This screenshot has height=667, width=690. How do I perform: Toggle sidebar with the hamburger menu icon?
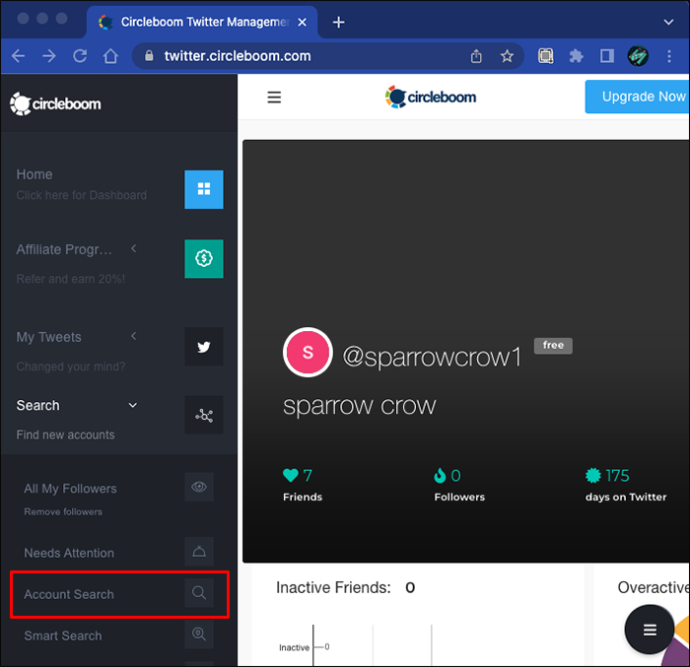(274, 97)
